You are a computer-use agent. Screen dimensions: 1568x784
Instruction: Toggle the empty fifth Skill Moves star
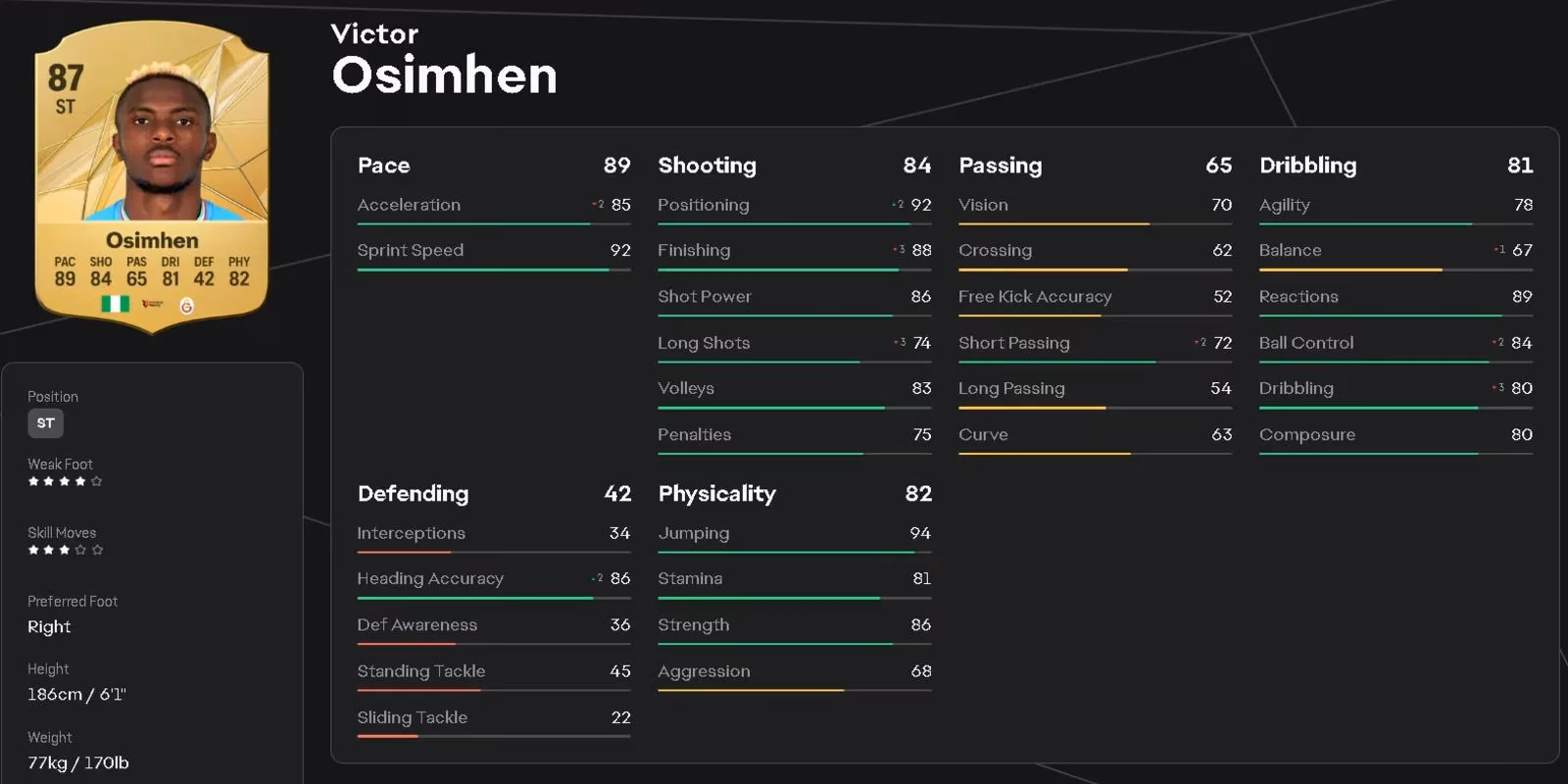click(x=96, y=550)
